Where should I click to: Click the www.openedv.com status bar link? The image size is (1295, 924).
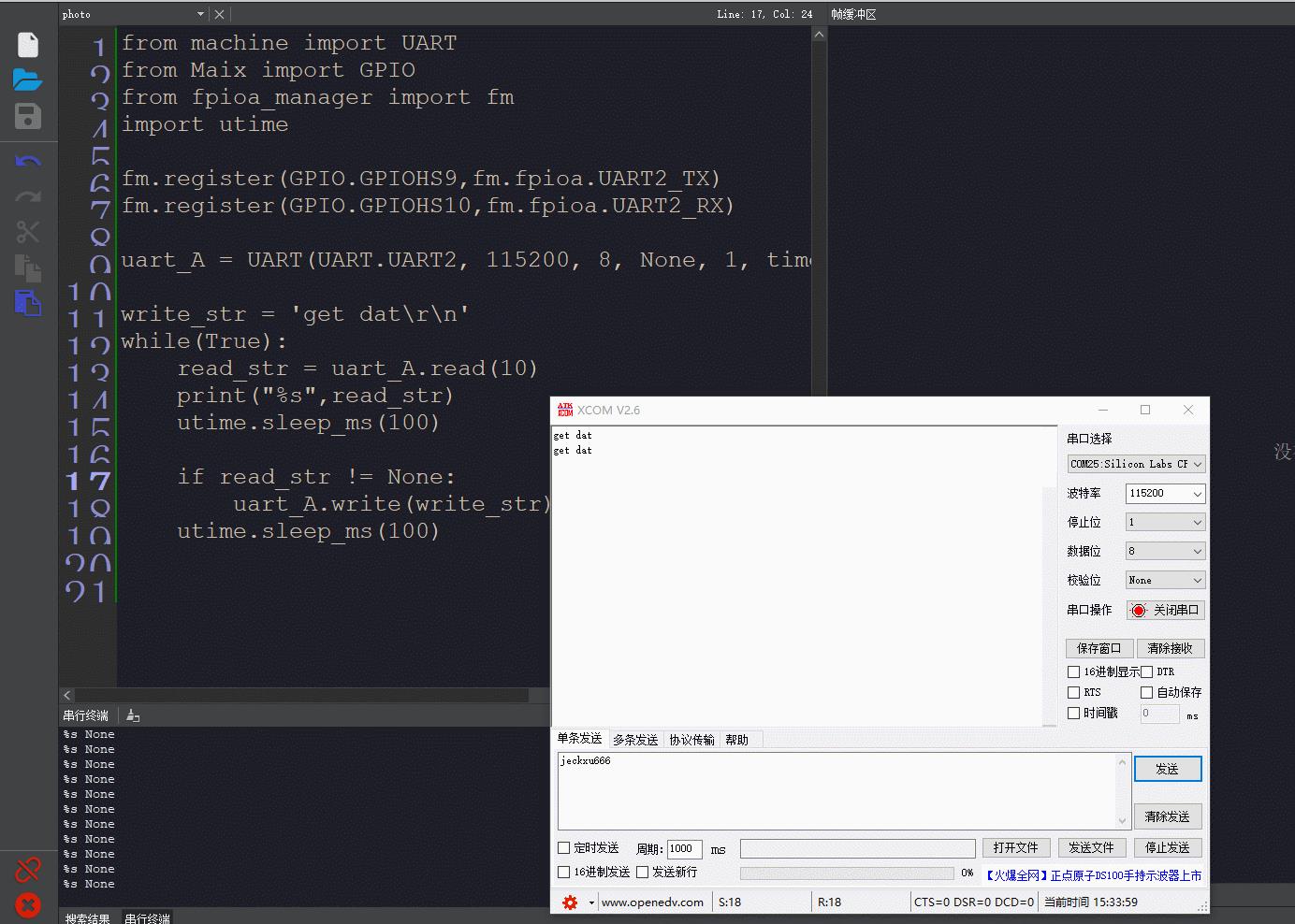[x=652, y=902]
